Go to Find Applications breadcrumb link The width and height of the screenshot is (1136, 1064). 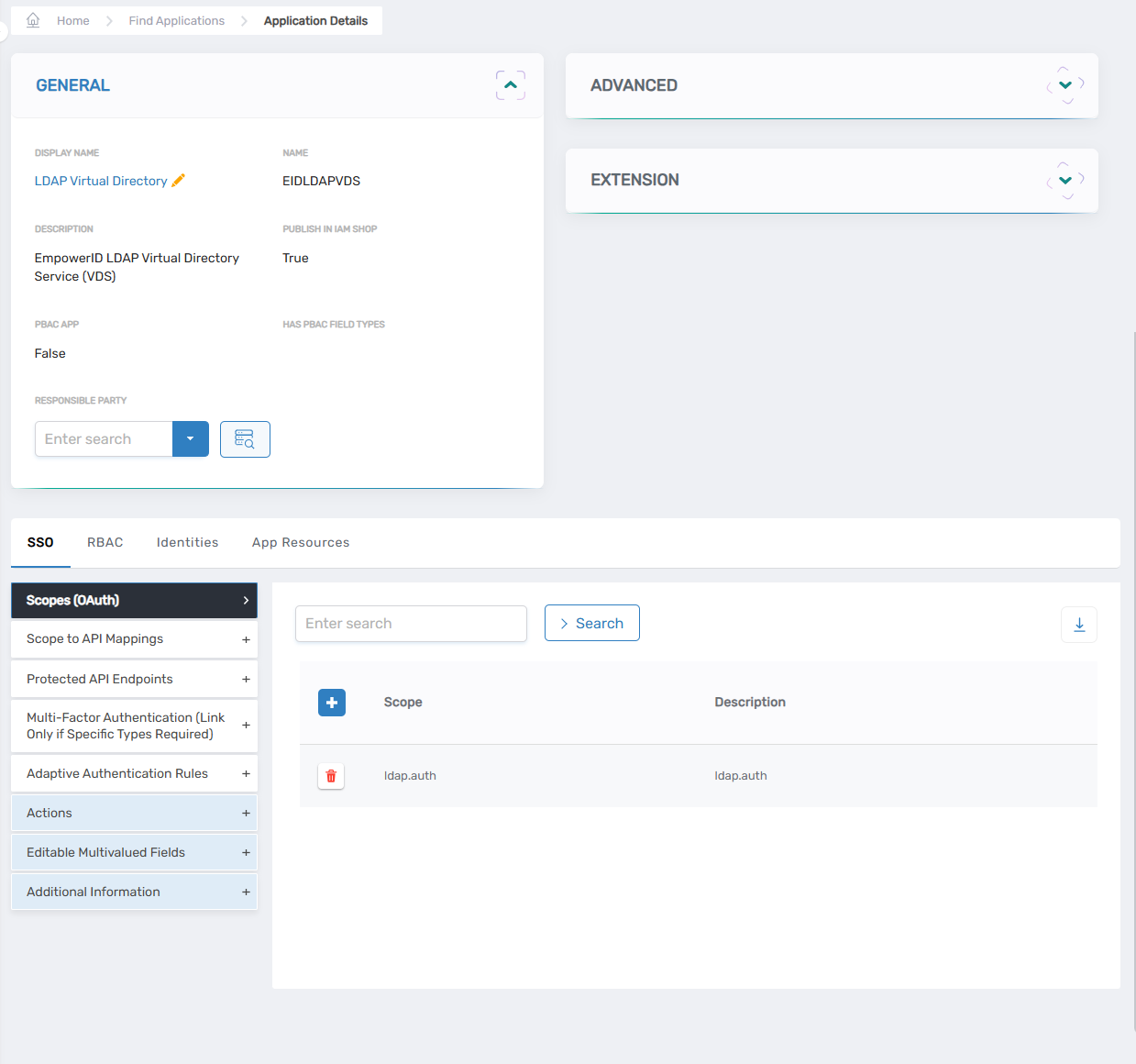(x=176, y=21)
